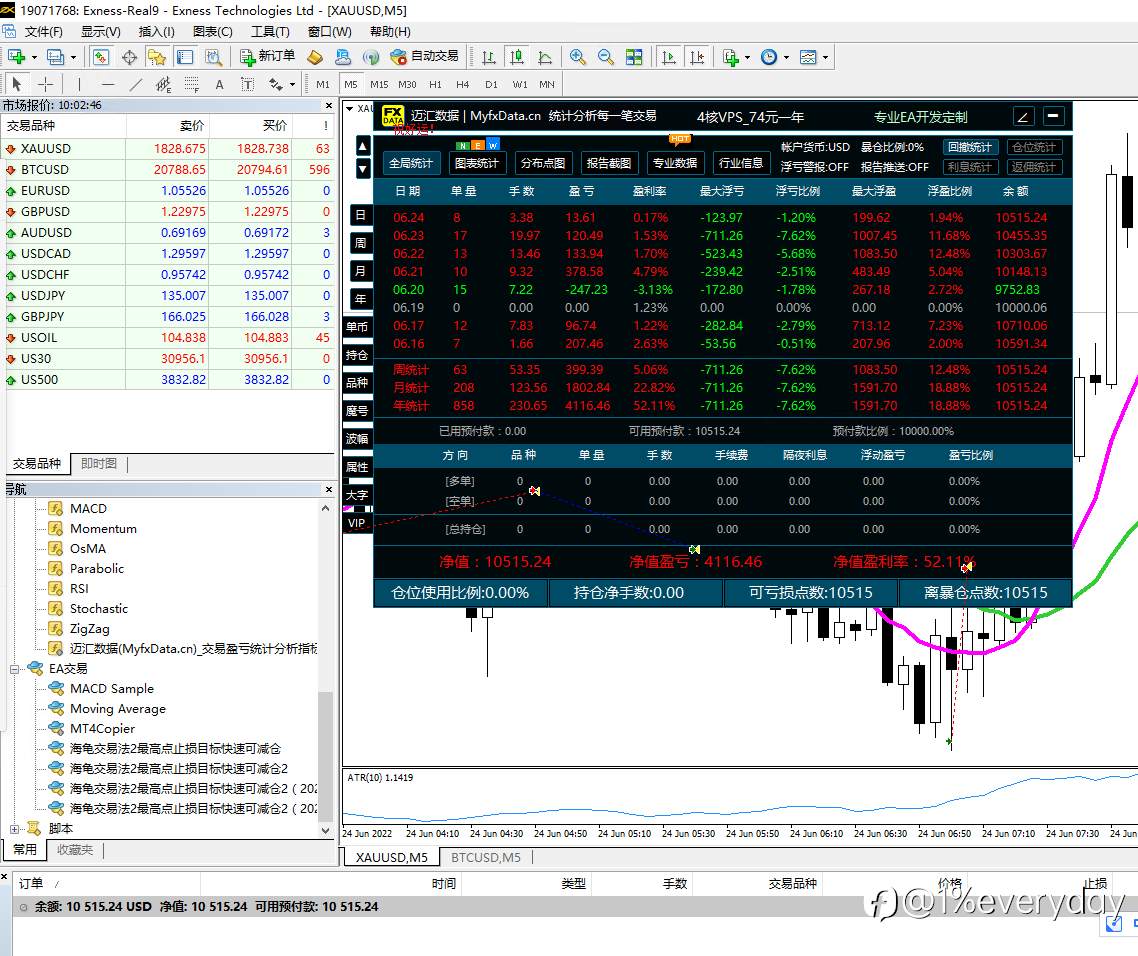Toggle the Data Window crosshair icon
Screen dimensions: 1138x956
(129, 57)
